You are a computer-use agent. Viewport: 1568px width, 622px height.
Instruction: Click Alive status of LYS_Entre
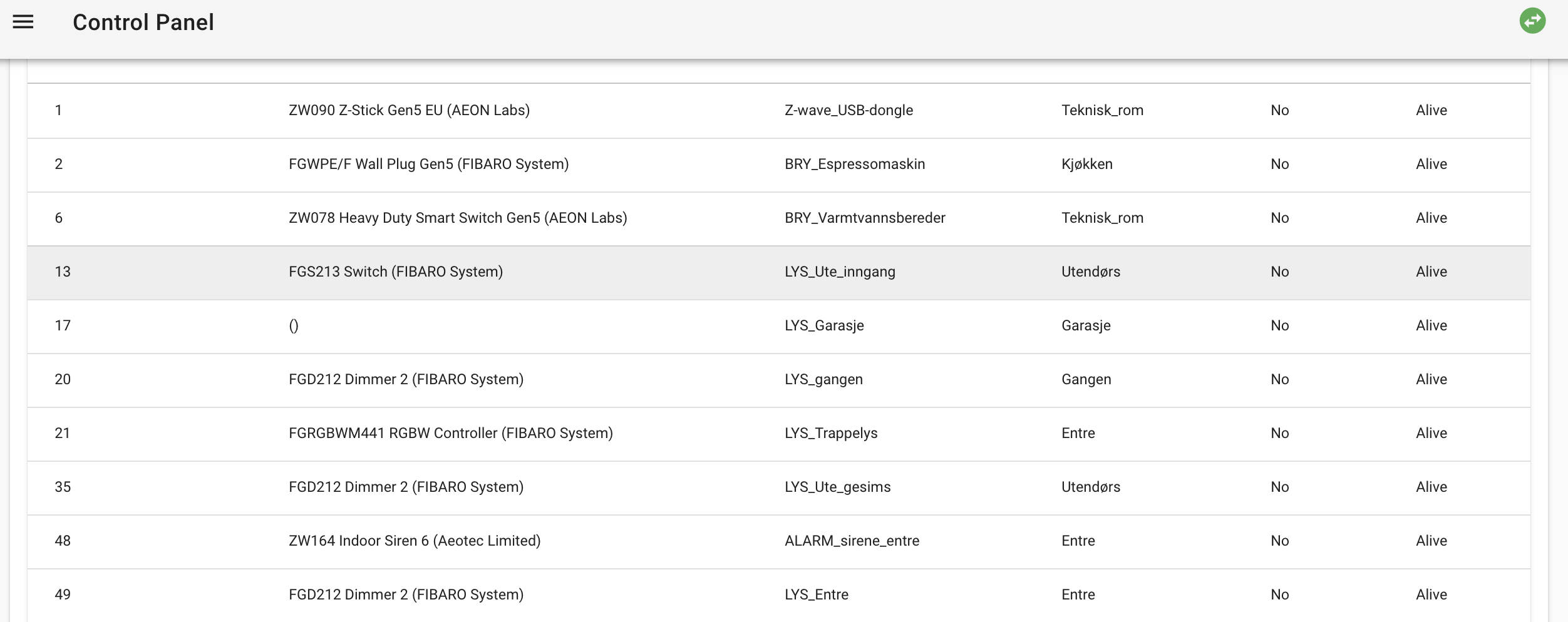1431,595
